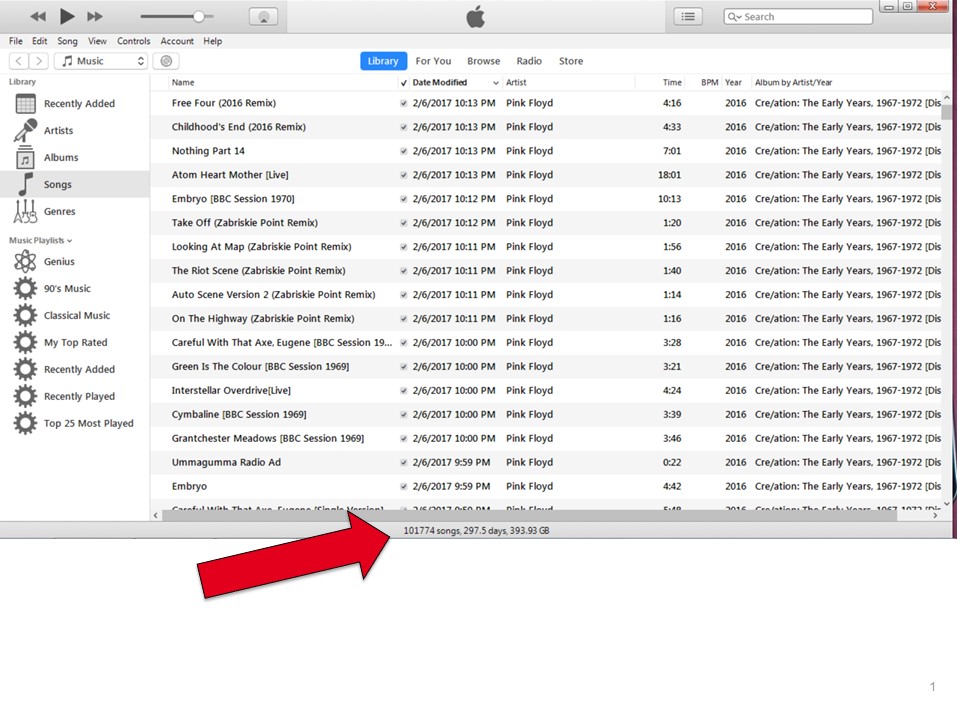960x720 pixels.
Task: Click the Genius atom icon
Action: pos(25,261)
